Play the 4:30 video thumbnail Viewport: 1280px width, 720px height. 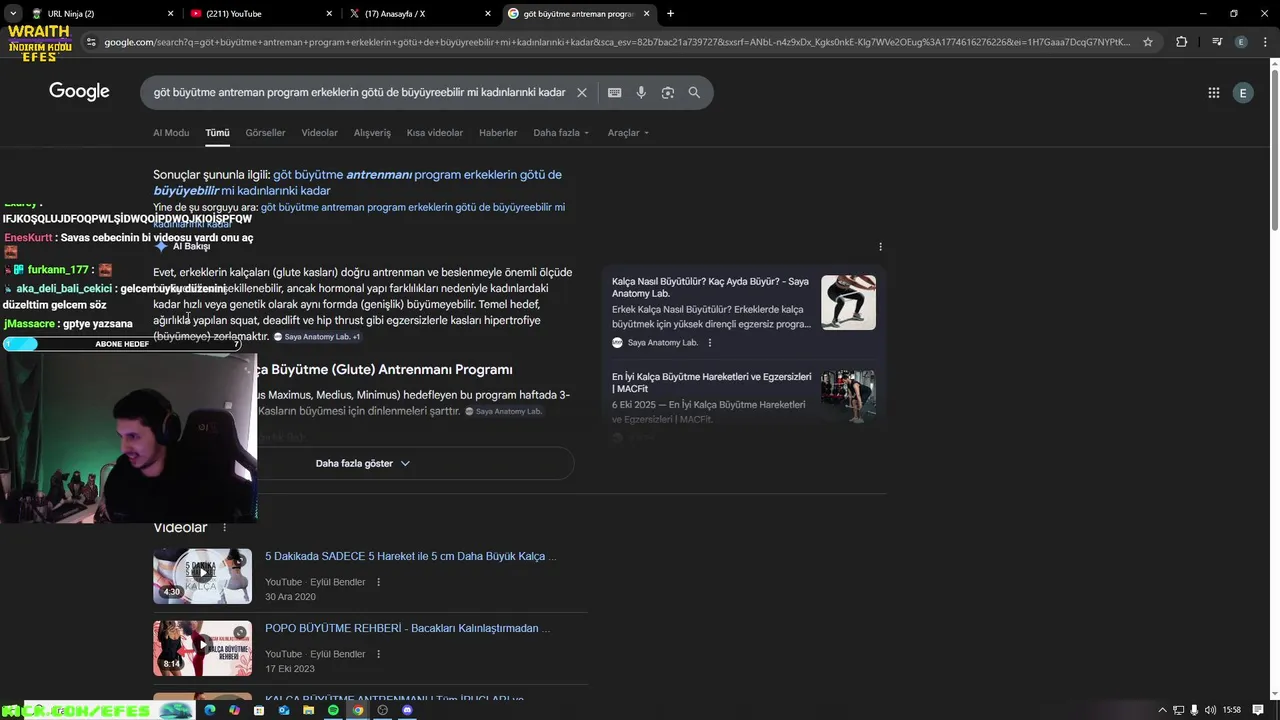click(x=202, y=576)
